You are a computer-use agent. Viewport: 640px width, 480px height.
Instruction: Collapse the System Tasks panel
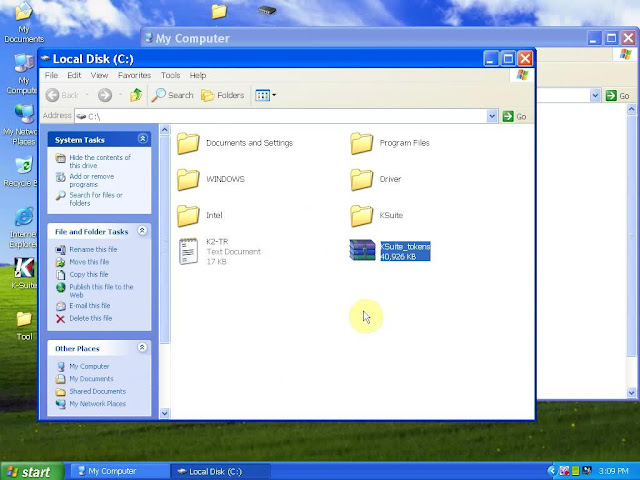pyautogui.click(x=142, y=139)
